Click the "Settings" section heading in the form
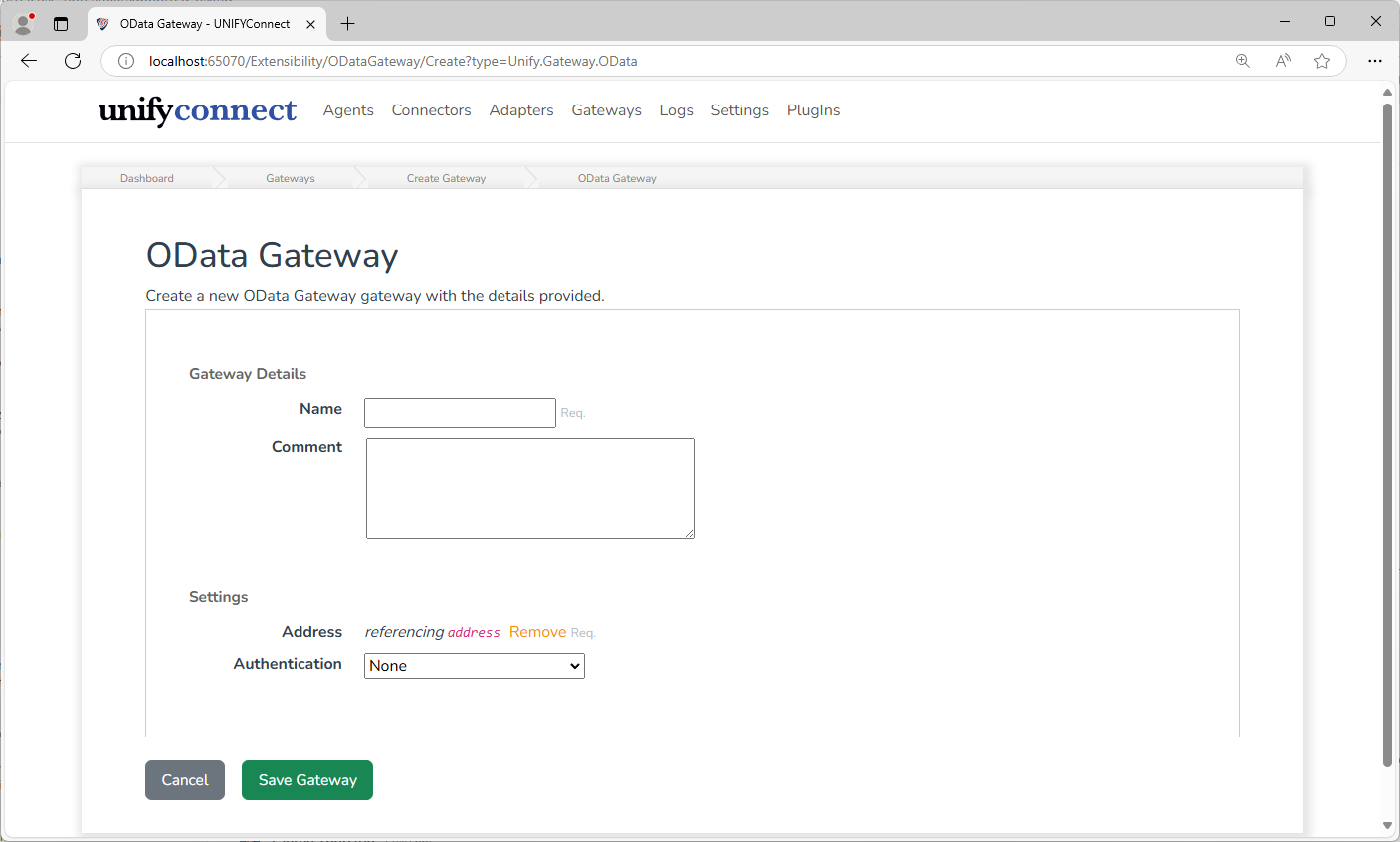Viewport: 1400px width, 842px height. [219, 597]
